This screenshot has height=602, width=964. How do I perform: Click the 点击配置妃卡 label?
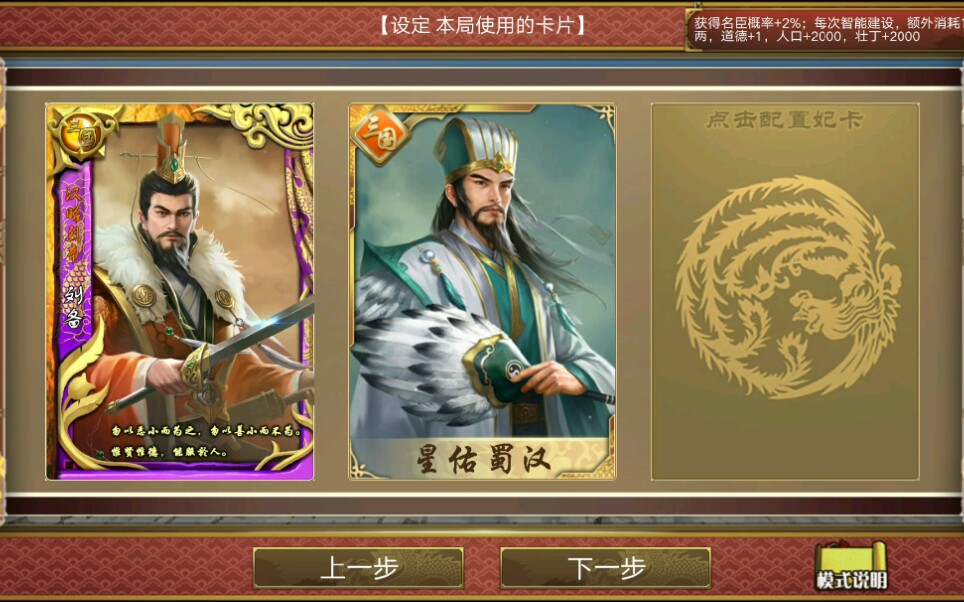click(x=784, y=120)
